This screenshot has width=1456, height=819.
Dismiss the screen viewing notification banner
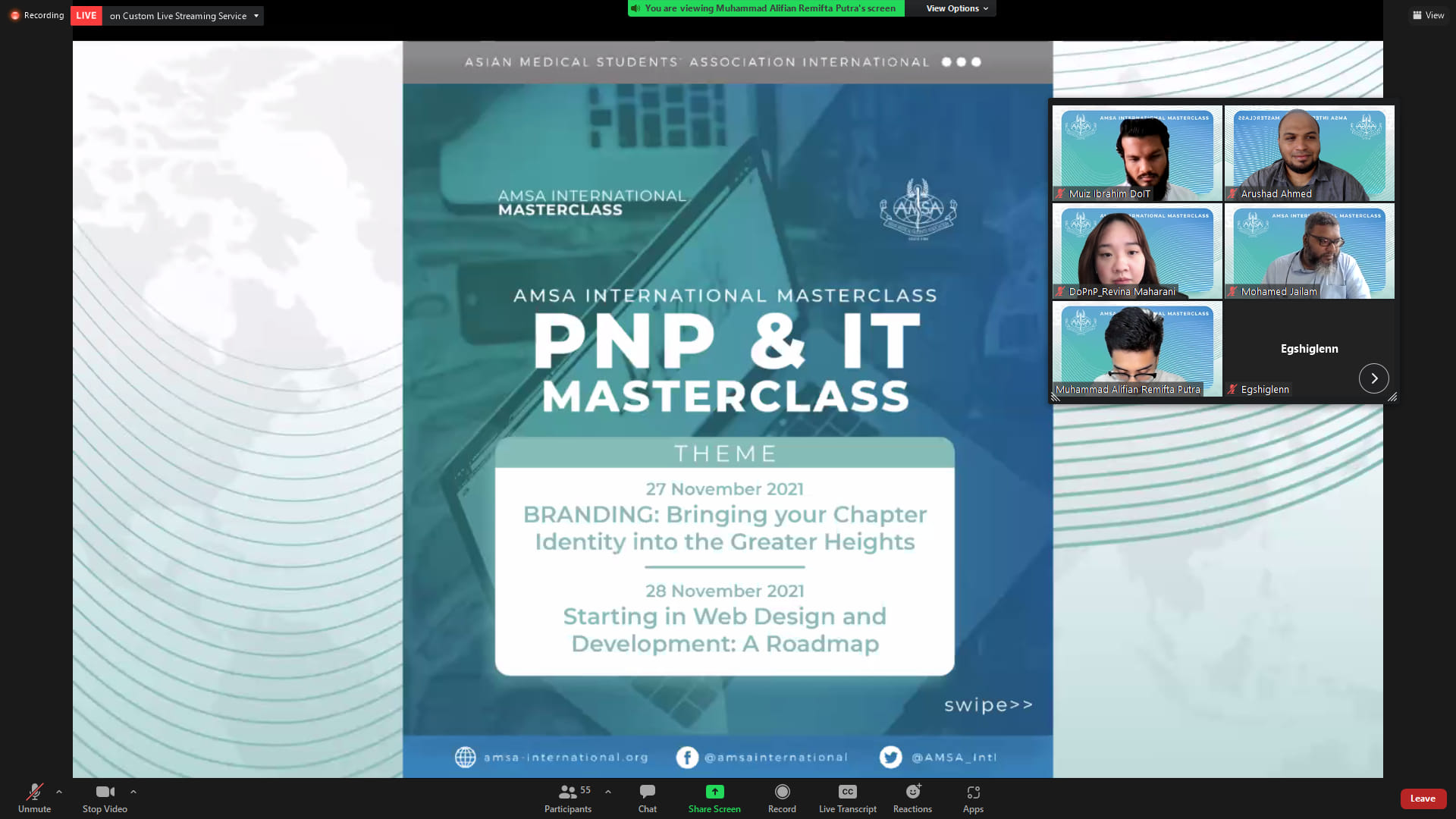click(764, 8)
